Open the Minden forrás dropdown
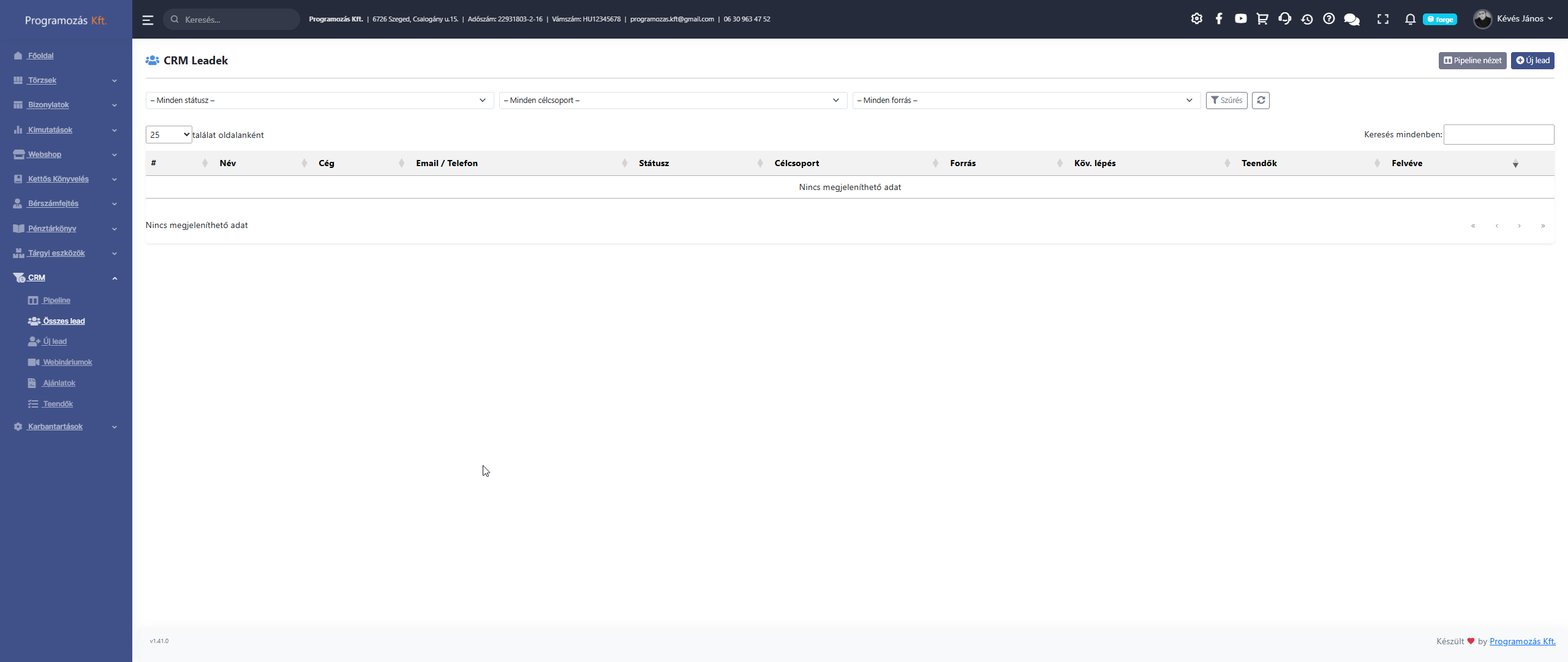1568x662 pixels. pyautogui.click(x=1027, y=100)
